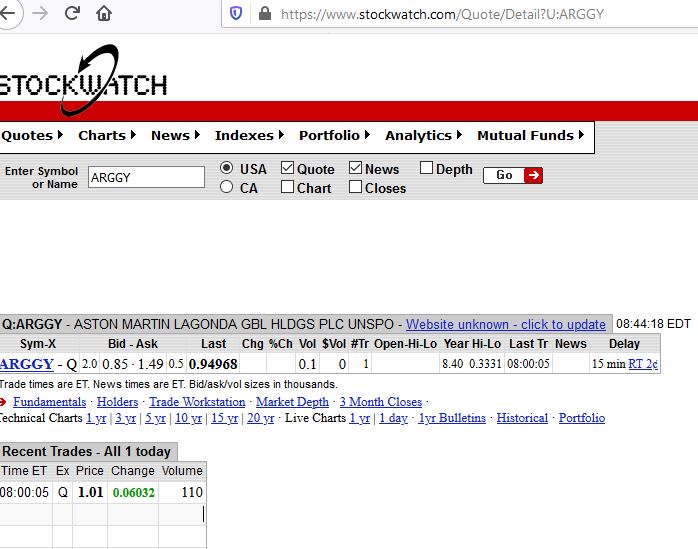Open Technical Charts 20 yr link
The width and height of the screenshot is (698, 549).
[260, 418]
